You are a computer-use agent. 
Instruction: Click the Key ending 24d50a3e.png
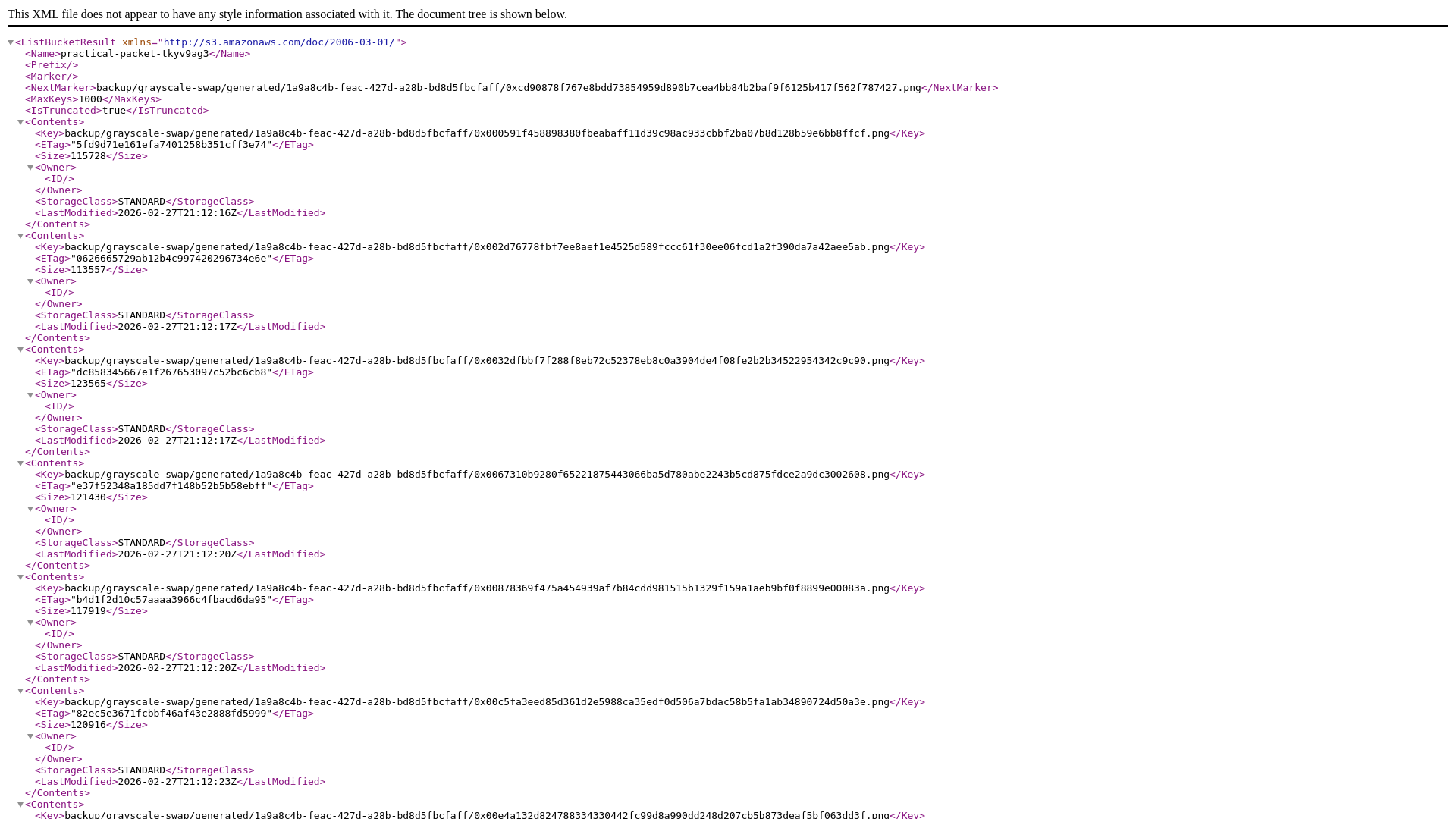[x=476, y=702]
